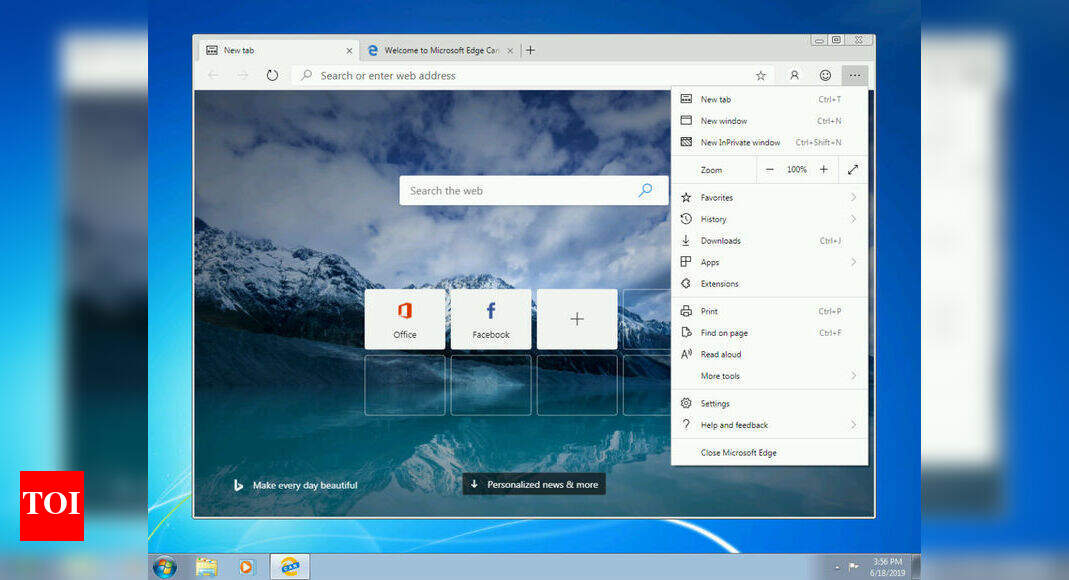The height and width of the screenshot is (580, 1069).
Task: Open new tab with plus button
Action: point(530,50)
